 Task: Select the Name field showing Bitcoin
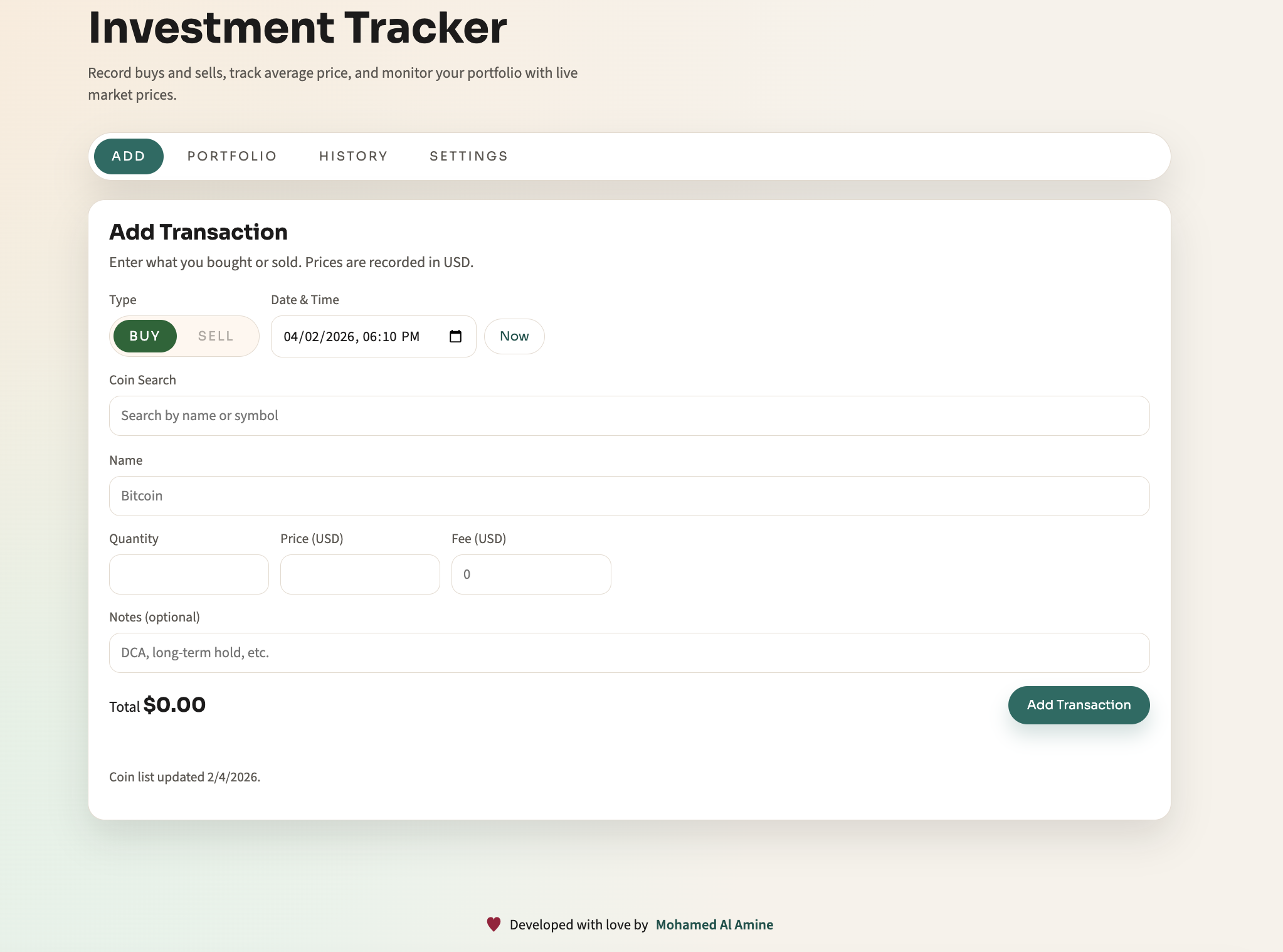(629, 496)
